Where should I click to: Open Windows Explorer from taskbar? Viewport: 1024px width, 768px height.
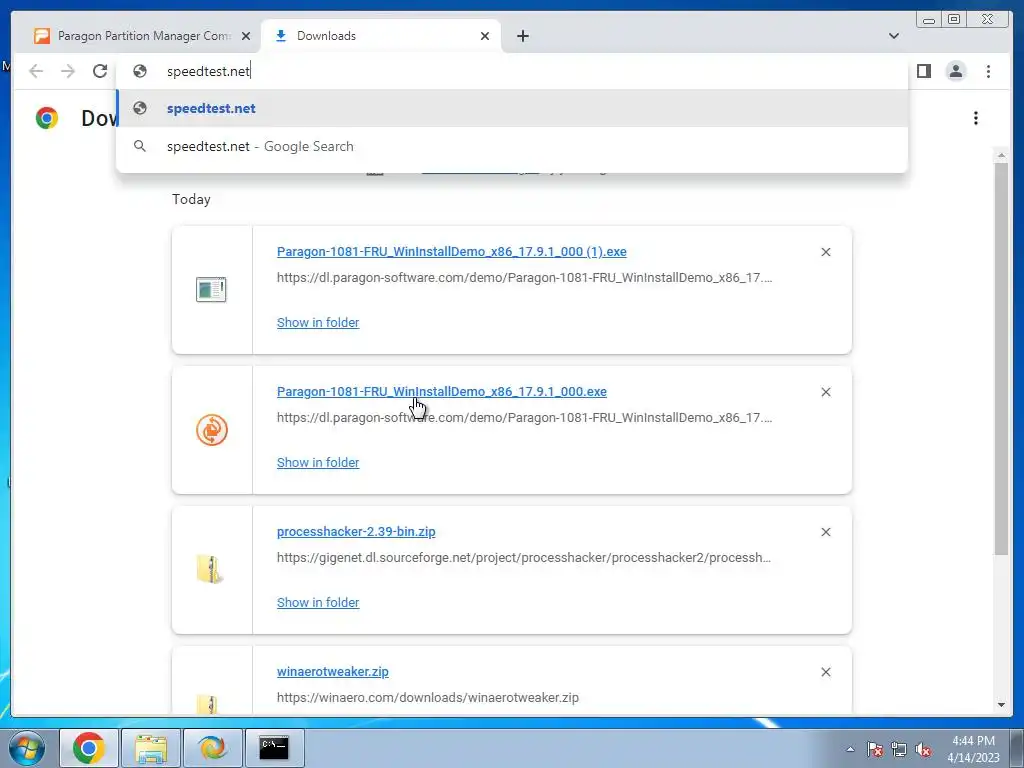151,748
